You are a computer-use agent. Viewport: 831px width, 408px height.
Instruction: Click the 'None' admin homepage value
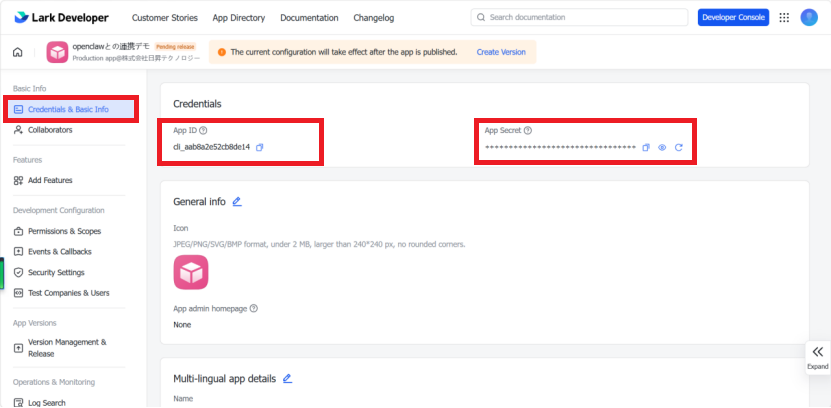pyautogui.click(x=182, y=324)
